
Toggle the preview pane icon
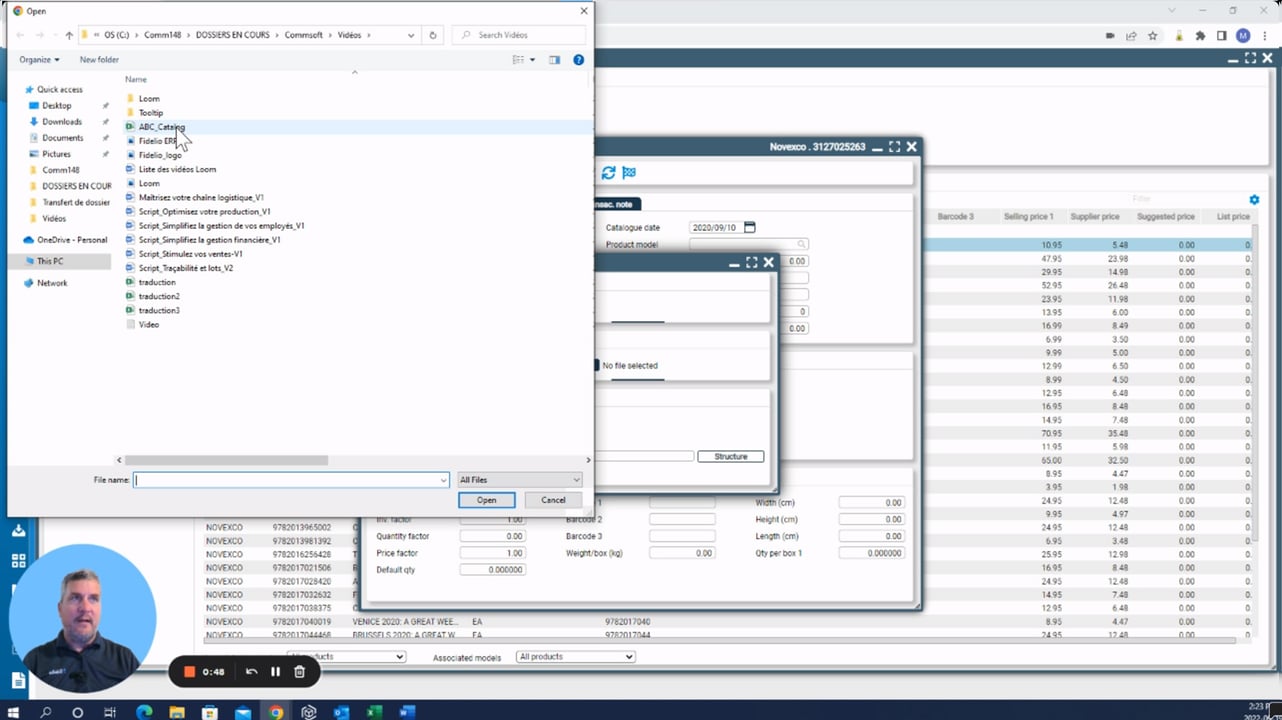point(554,60)
